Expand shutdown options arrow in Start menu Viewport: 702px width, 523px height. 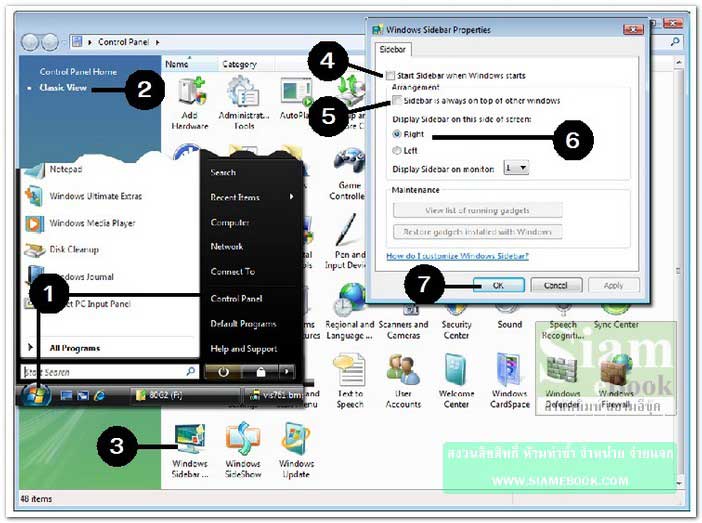point(287,372)
